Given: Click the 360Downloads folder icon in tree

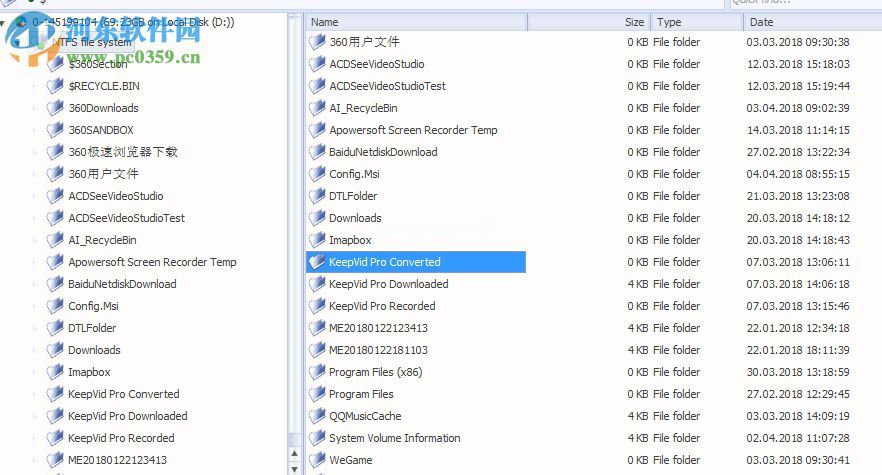Looking at the screenshot, I should coord(55,108).
